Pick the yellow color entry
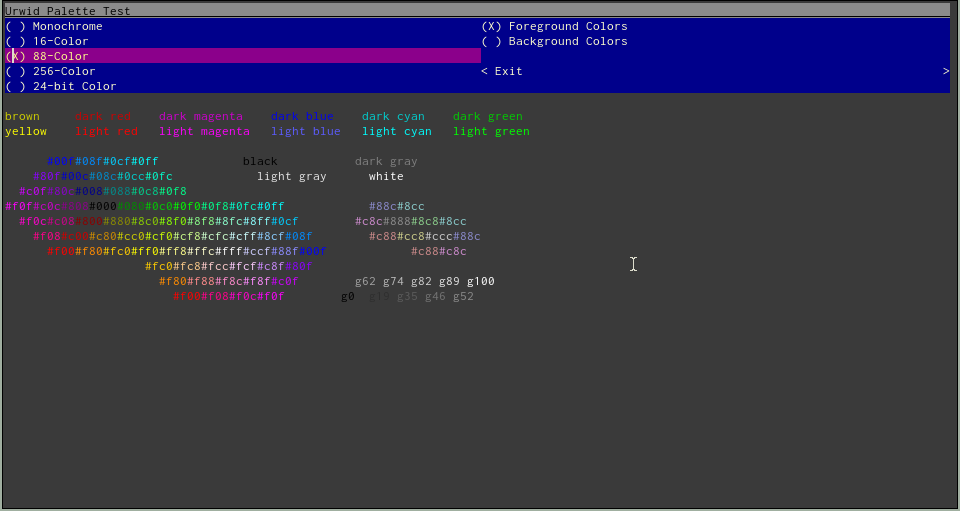960x511 pixels. (x=26, y=131)
